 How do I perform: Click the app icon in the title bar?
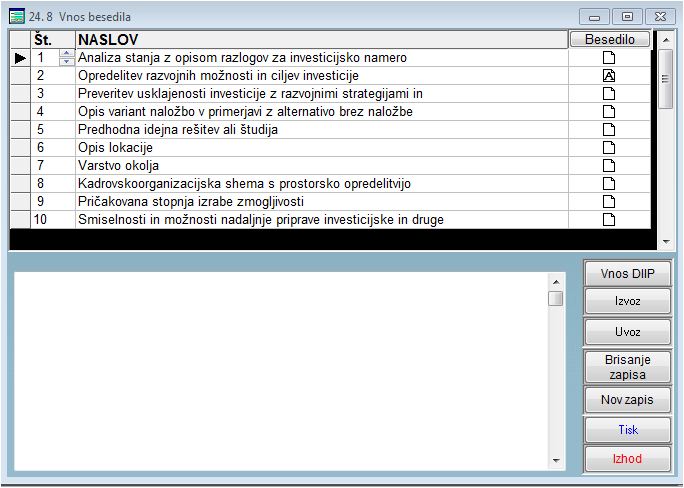click(16, 17)
